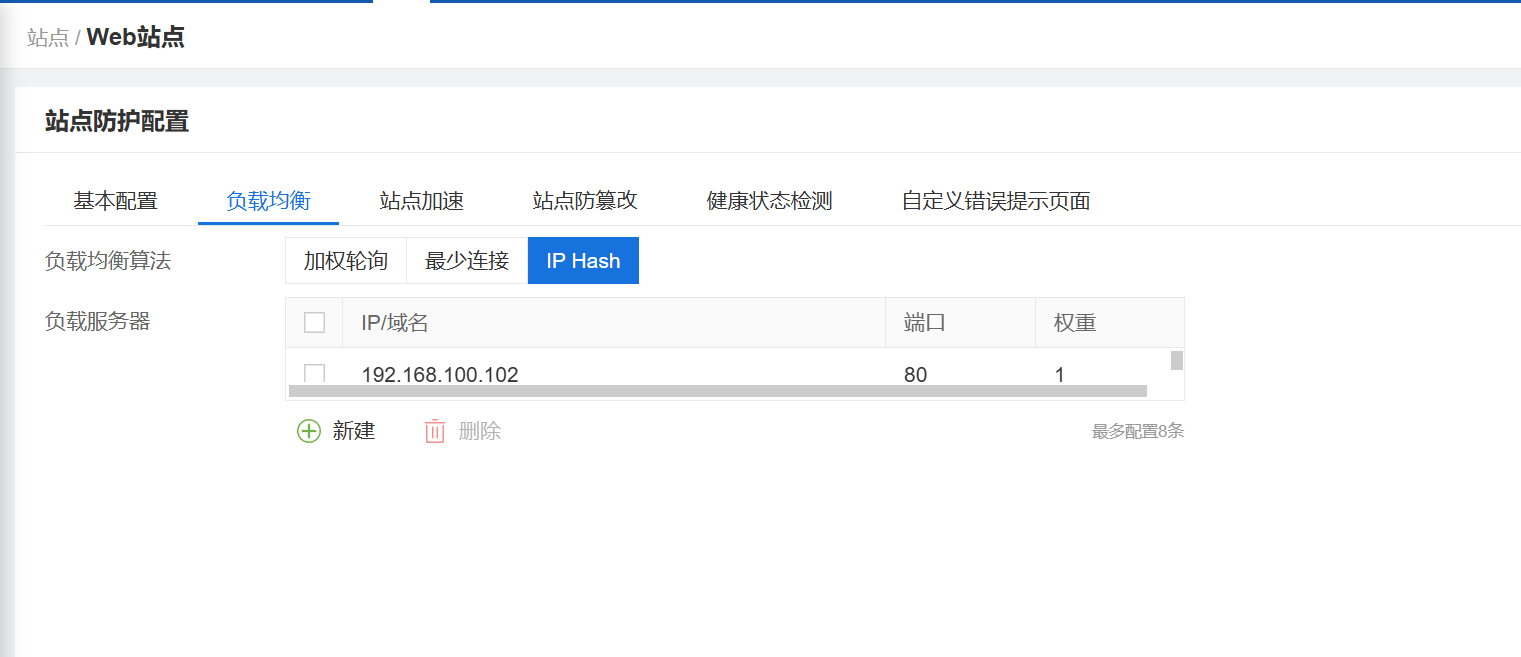Click the 192.168.100.102 server entry
Image resolution: width=1521 pixels, height=657 pixels.
tap(440, 375)
